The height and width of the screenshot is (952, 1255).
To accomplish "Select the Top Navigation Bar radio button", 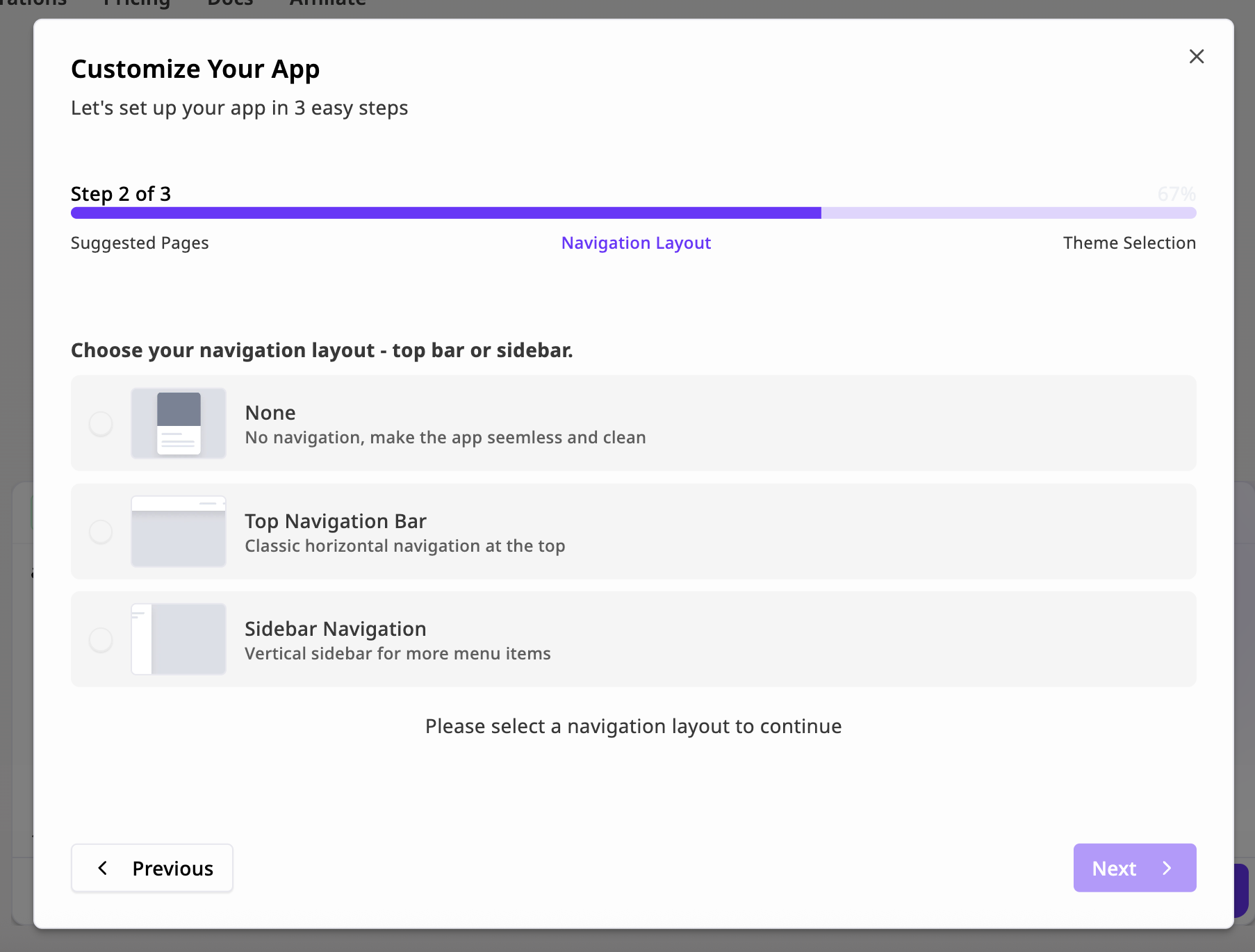I will (101, 532).
